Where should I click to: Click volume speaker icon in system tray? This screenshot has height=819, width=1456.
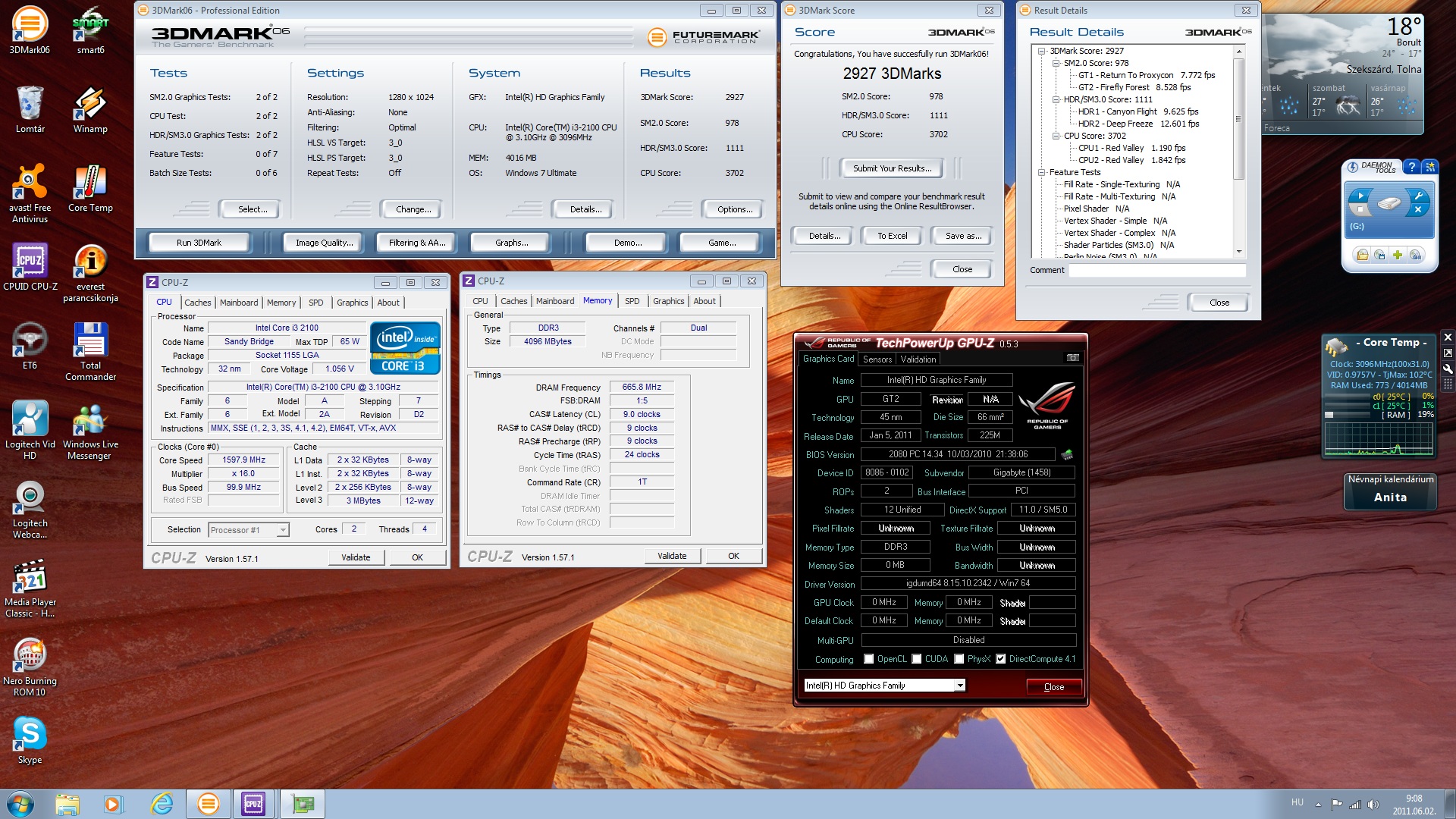point(1373,805)
